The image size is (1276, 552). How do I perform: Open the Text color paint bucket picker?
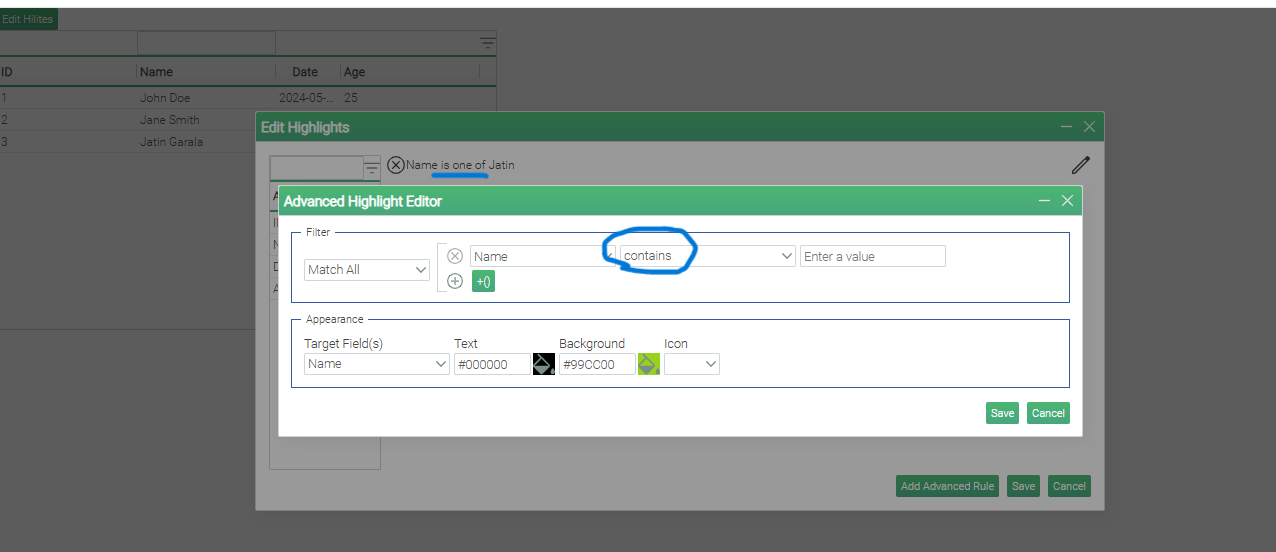click(543, 364)
